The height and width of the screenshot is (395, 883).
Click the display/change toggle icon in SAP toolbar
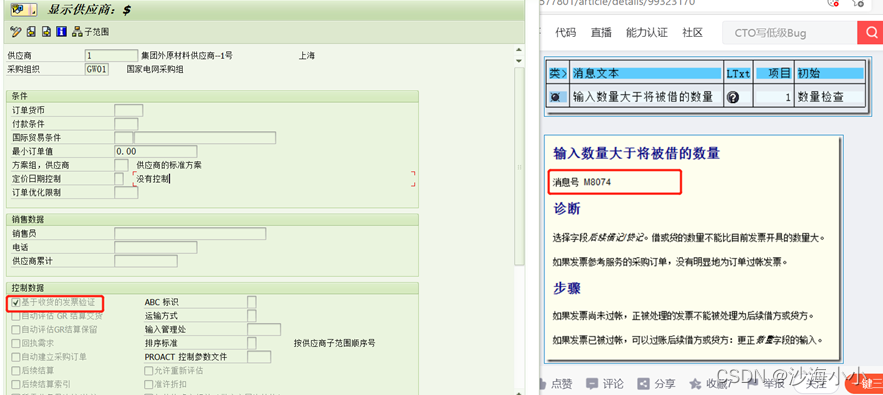[15, 32]
